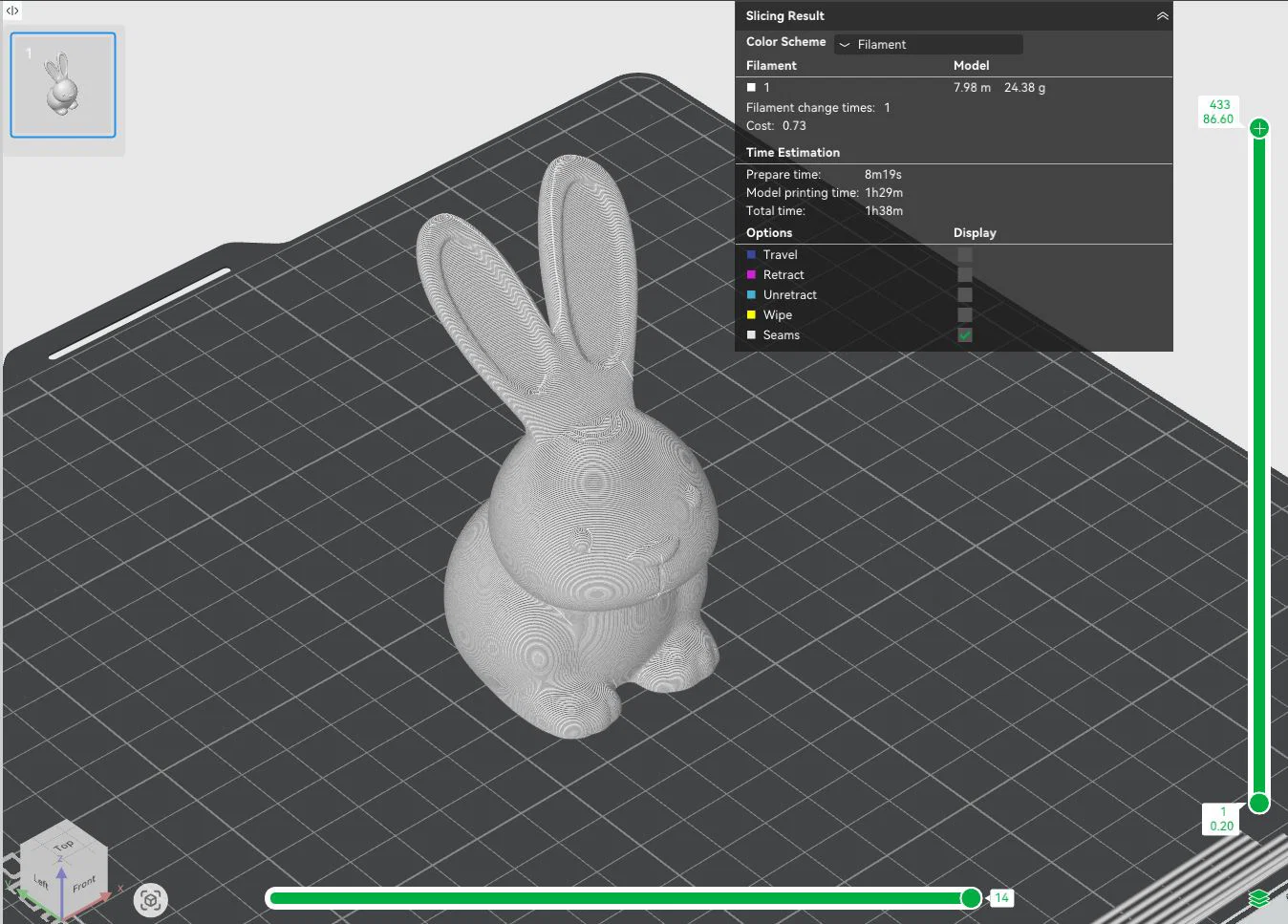Click the top handle of the layer slider
This screenshot has width=1288, height=924.
tap(1259, 128)
